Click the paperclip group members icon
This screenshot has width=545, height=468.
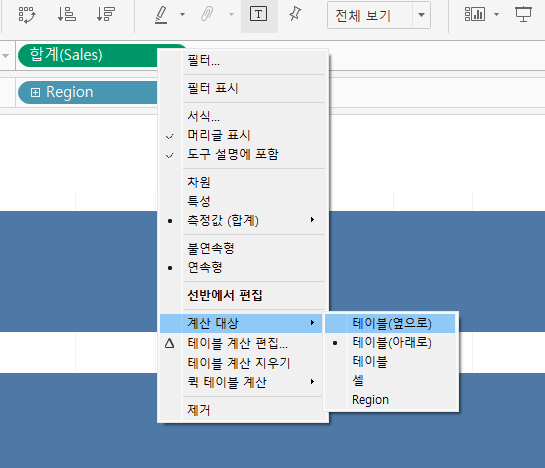pyautogui.click(x=207, y=15)
